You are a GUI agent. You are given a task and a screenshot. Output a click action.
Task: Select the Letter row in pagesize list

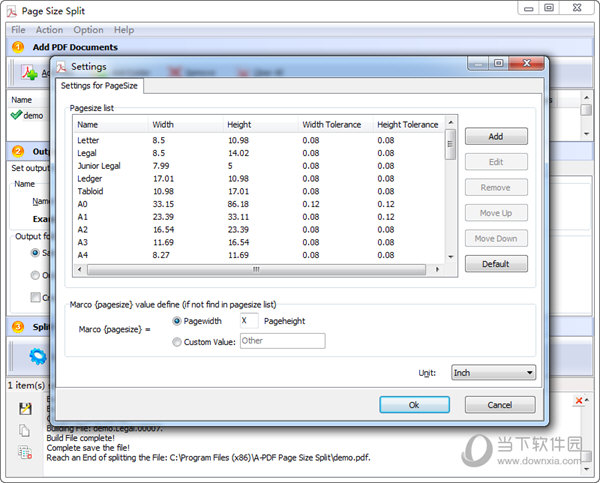(x=259, y=140)
